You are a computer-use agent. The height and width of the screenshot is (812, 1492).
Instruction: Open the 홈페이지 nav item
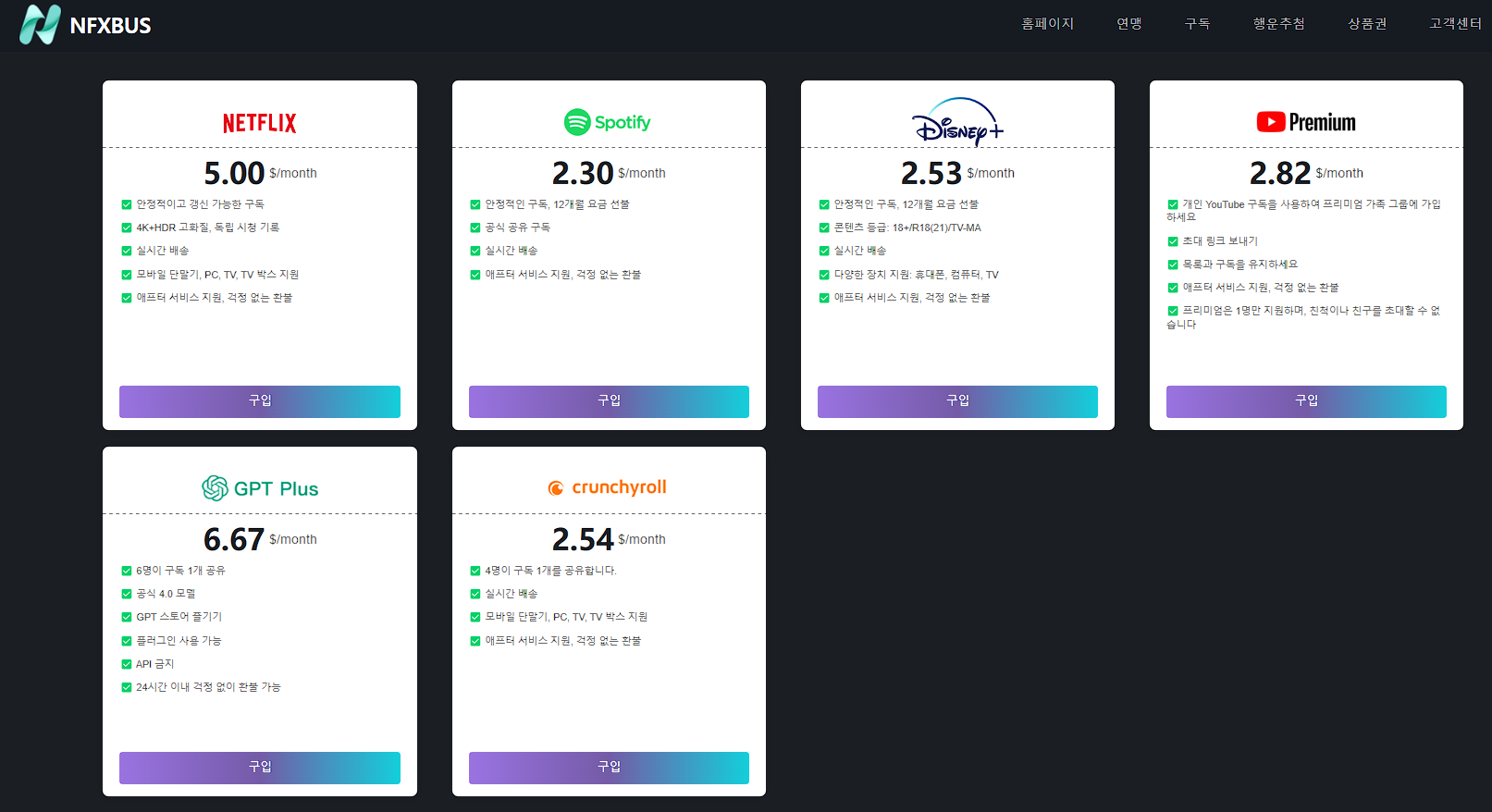[1047, 23]
